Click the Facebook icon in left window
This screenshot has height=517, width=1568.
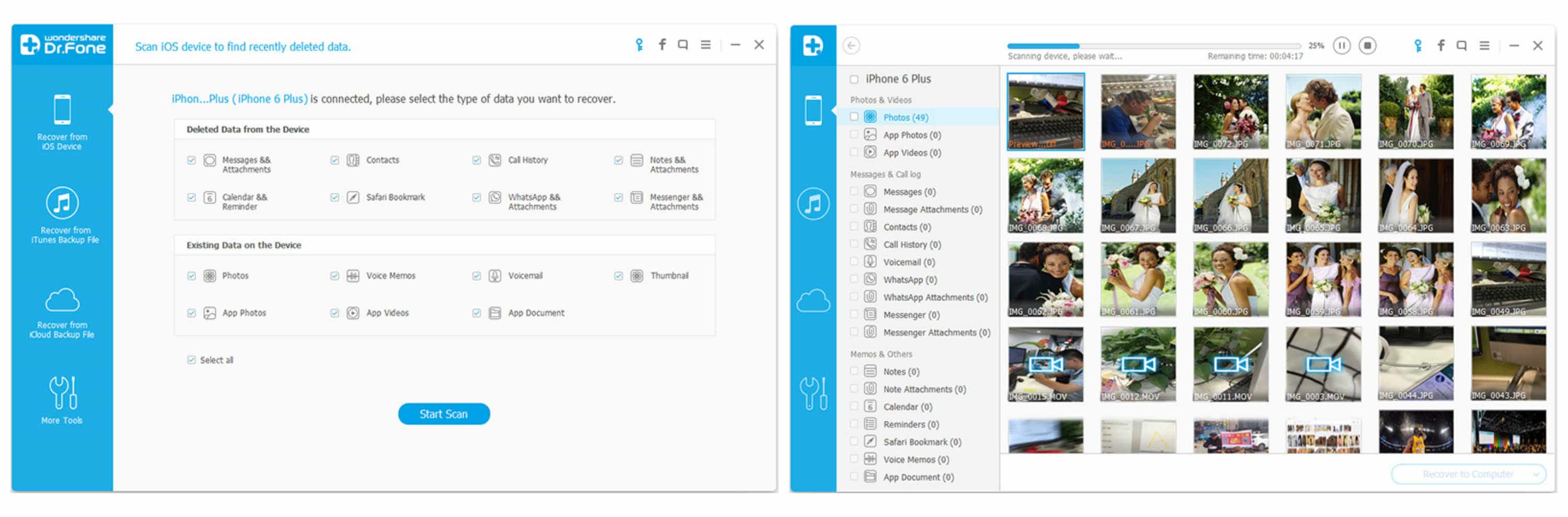pyautogui.click(x=662, y=44)
